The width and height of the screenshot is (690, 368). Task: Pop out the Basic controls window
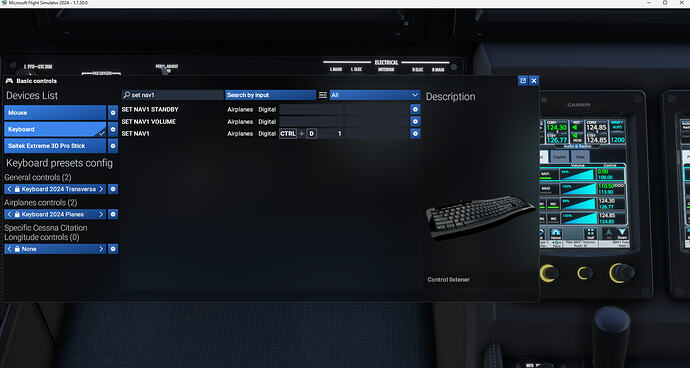coord(522,81)
